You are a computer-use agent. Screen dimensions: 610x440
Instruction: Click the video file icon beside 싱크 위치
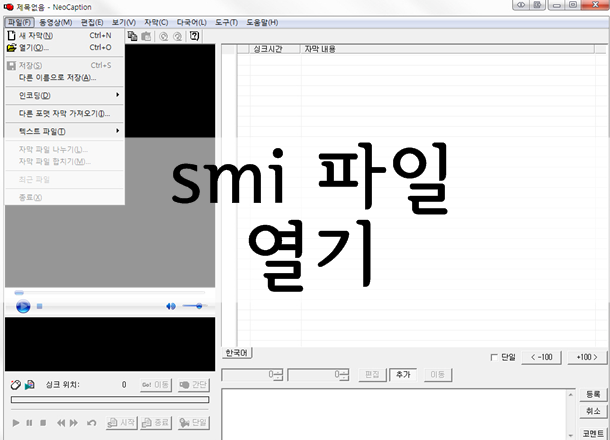coord(30,385)
